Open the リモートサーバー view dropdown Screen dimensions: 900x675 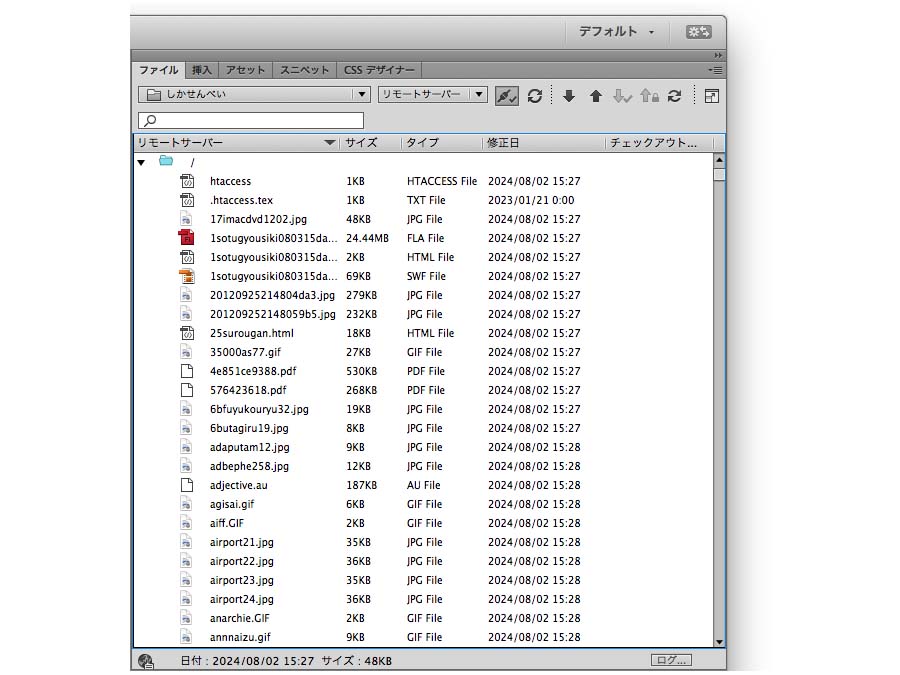click(x=479, y=94)
